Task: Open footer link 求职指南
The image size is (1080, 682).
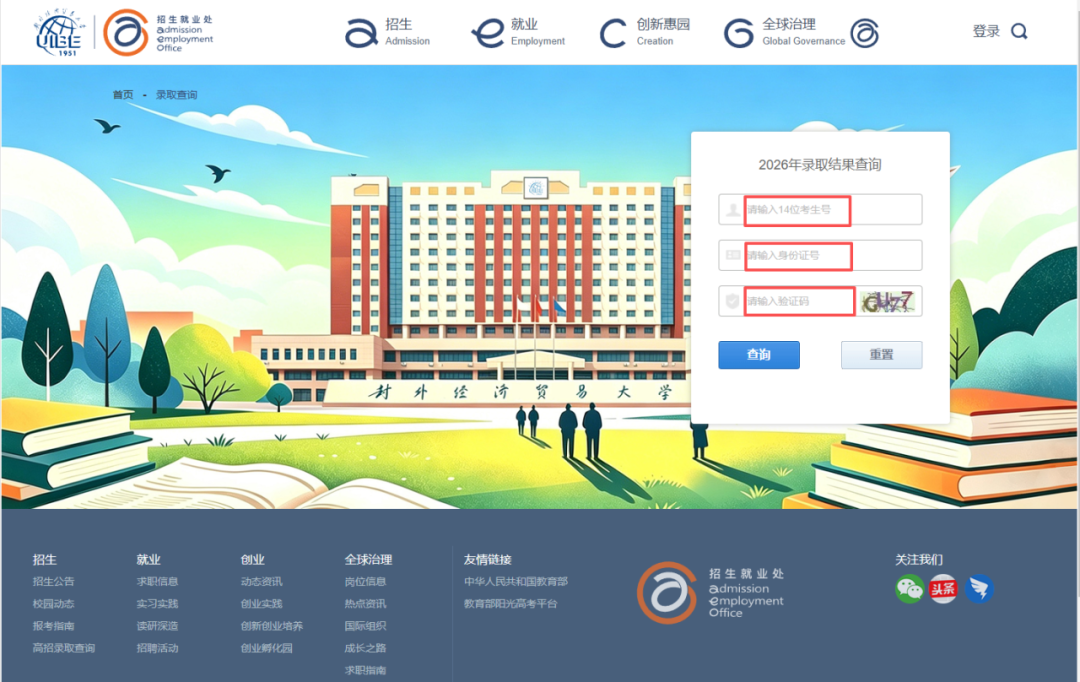Action: click(x=366, y=670)
